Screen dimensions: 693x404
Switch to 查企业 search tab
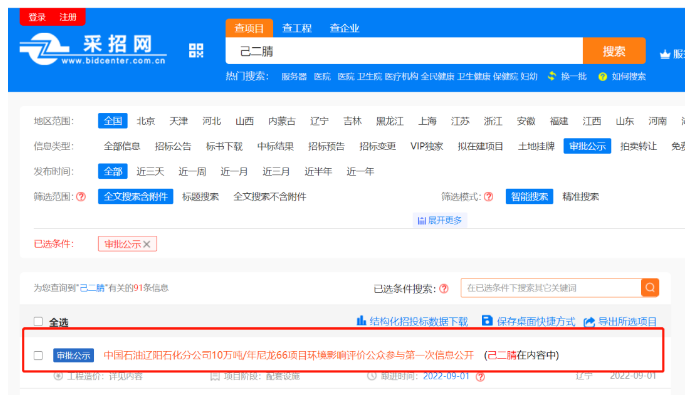coord(344,27)
